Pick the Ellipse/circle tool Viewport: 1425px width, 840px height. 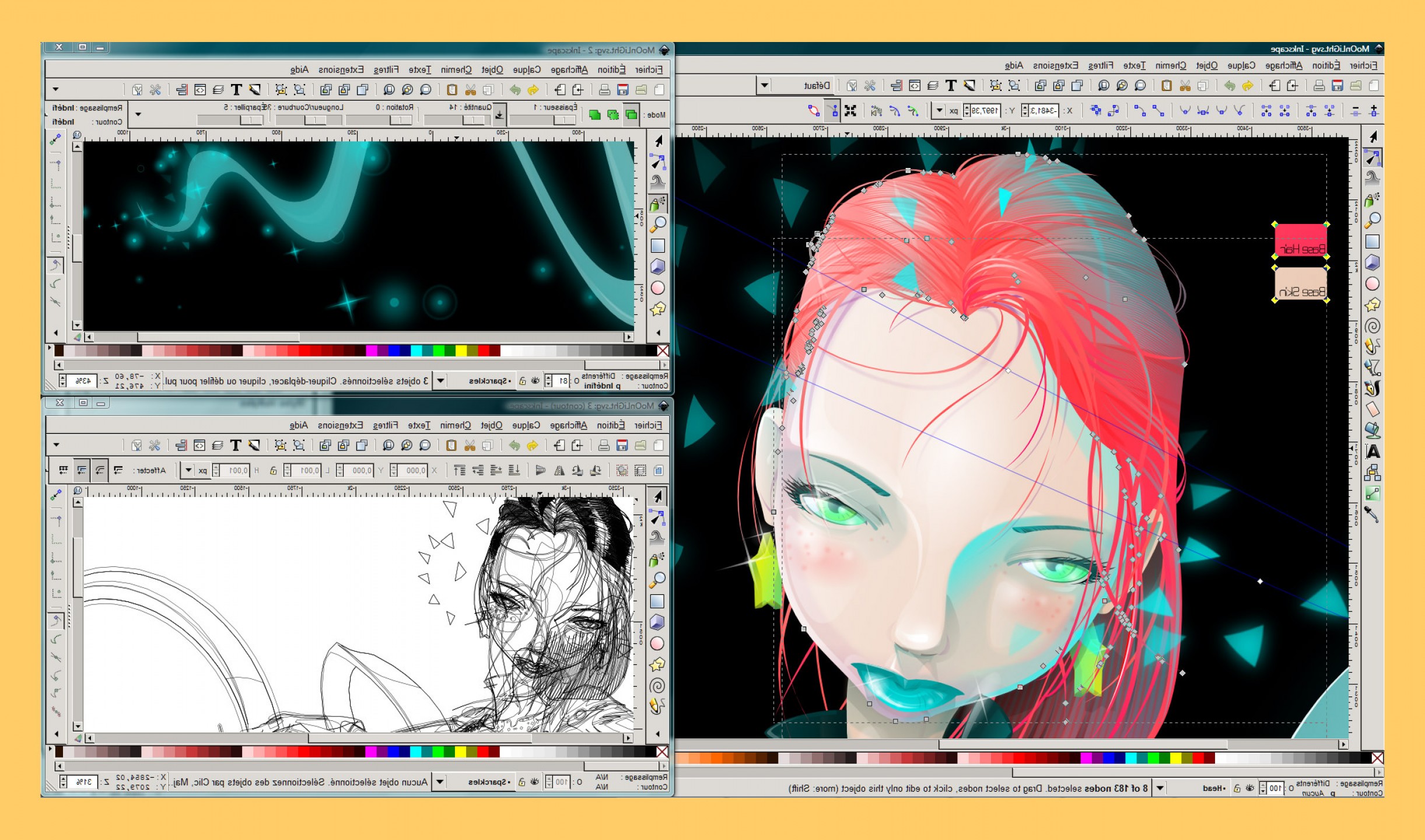(1374, 283)
